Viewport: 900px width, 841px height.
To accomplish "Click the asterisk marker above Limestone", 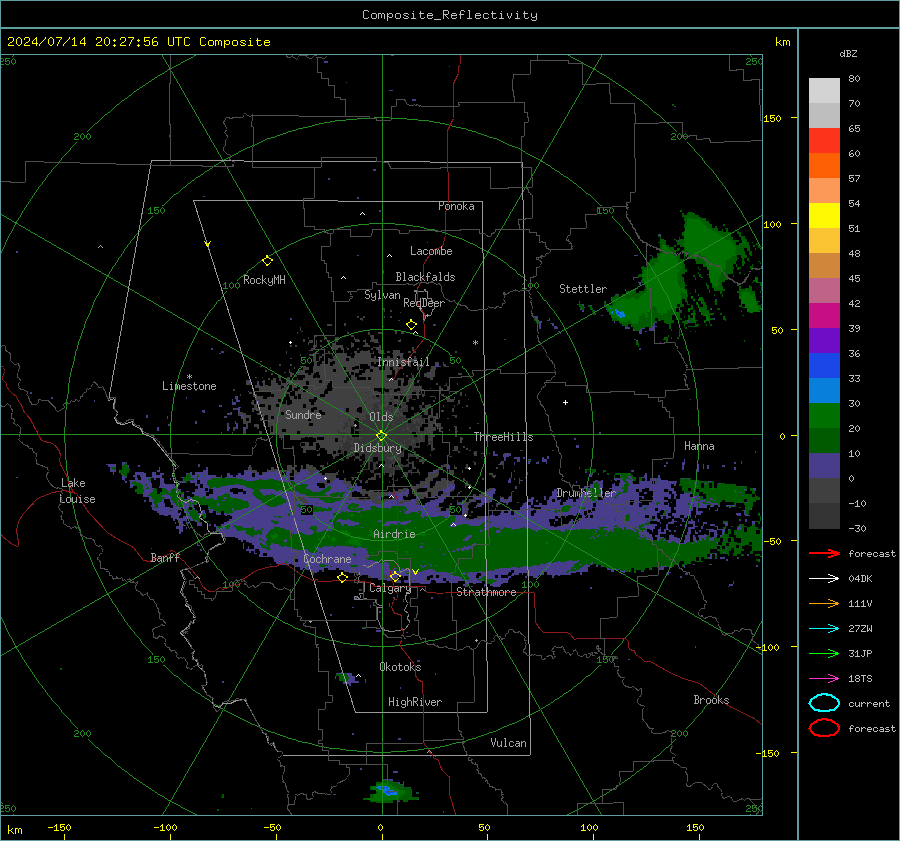I will [x=189, y=377].
